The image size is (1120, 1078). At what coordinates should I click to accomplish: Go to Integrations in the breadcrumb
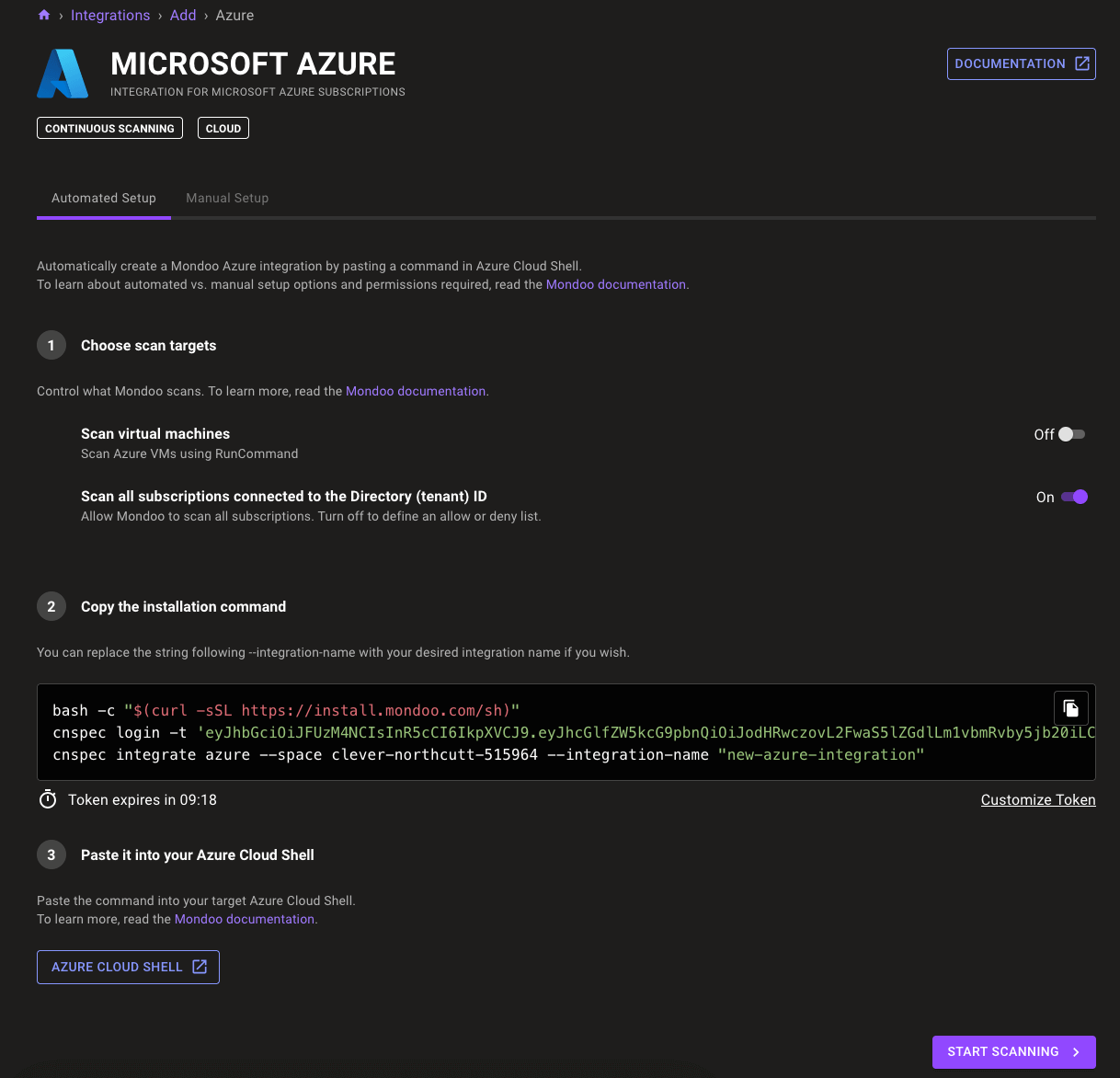coord(110,16)
